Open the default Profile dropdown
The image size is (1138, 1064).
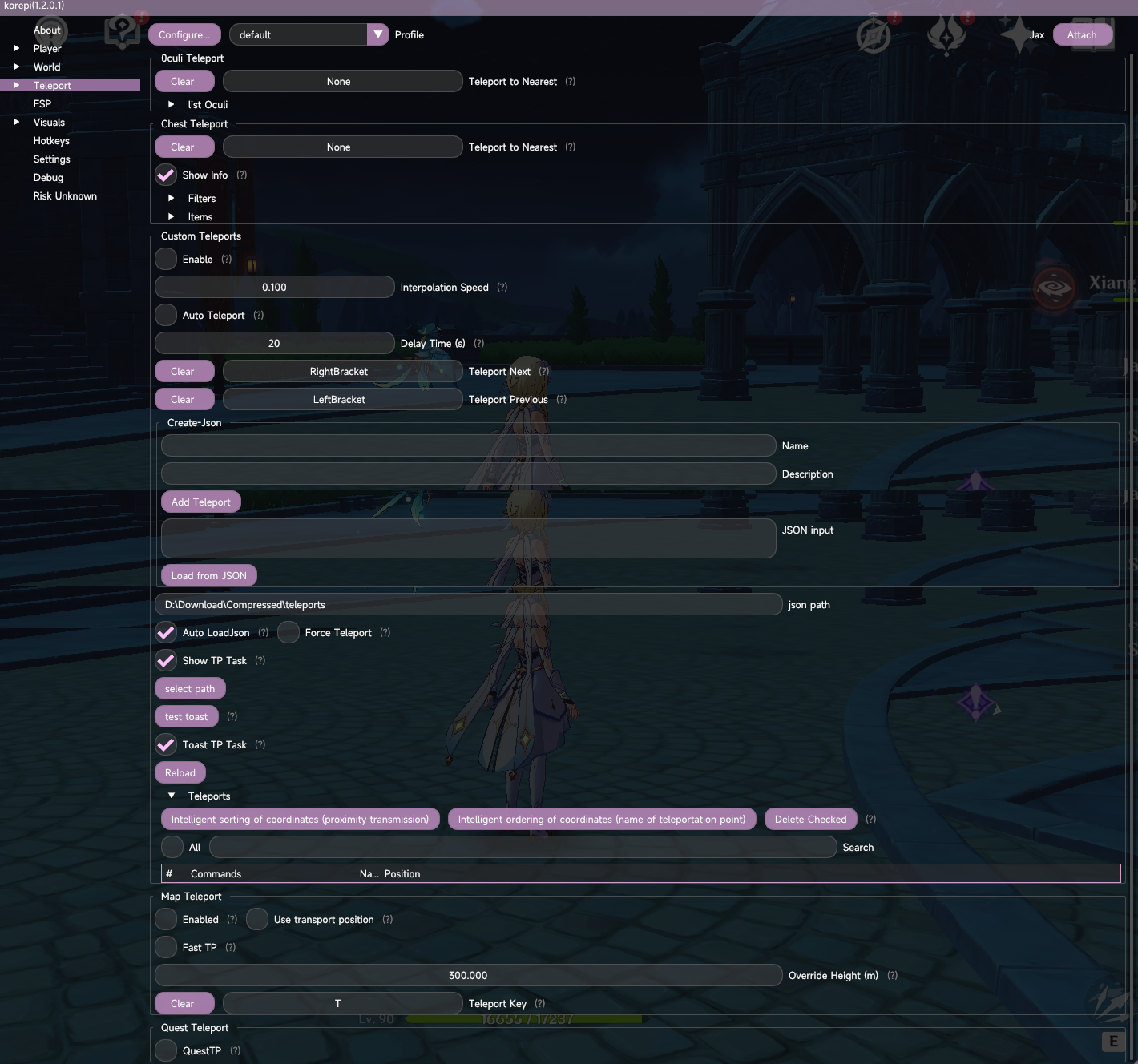(x=377, y=34)
